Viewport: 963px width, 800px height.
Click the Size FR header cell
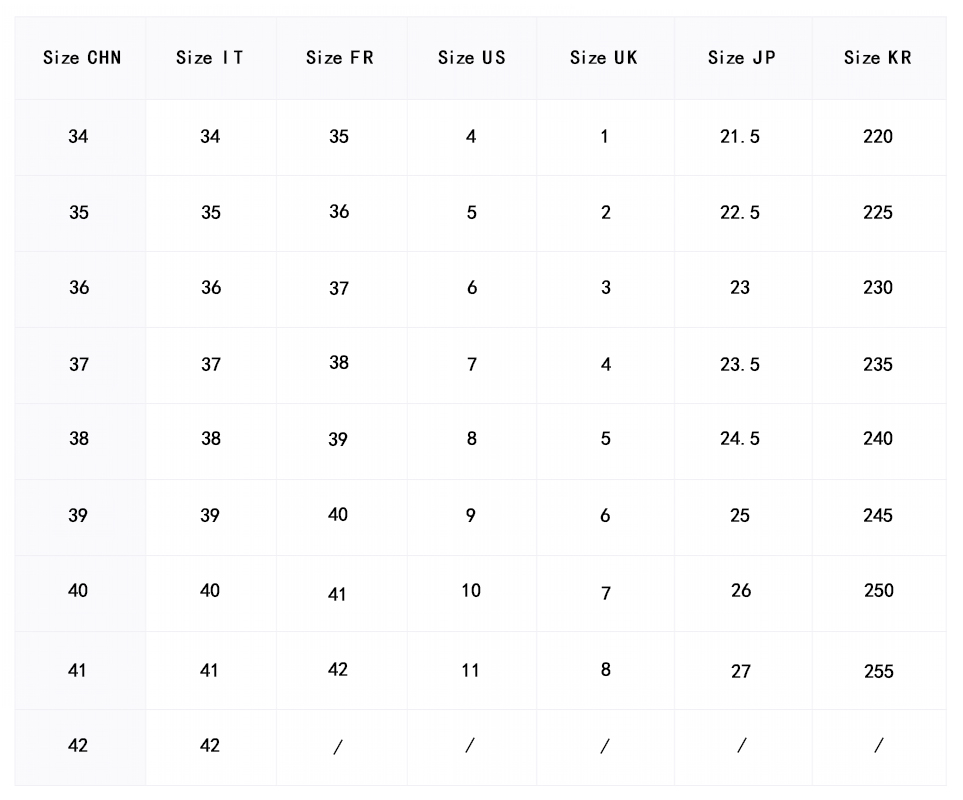[x=340, y=58]
